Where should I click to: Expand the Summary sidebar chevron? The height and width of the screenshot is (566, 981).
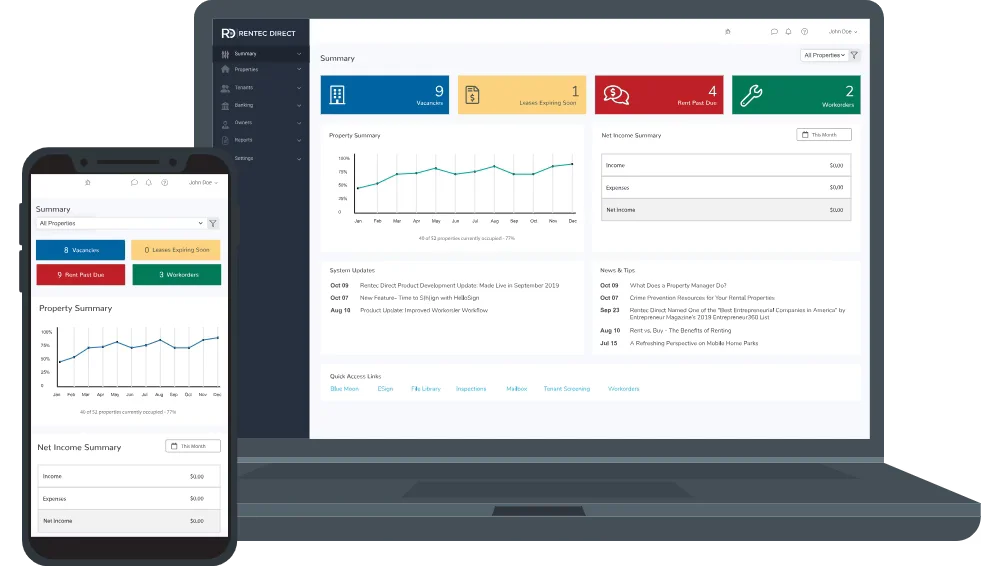(x=299, y=54)
